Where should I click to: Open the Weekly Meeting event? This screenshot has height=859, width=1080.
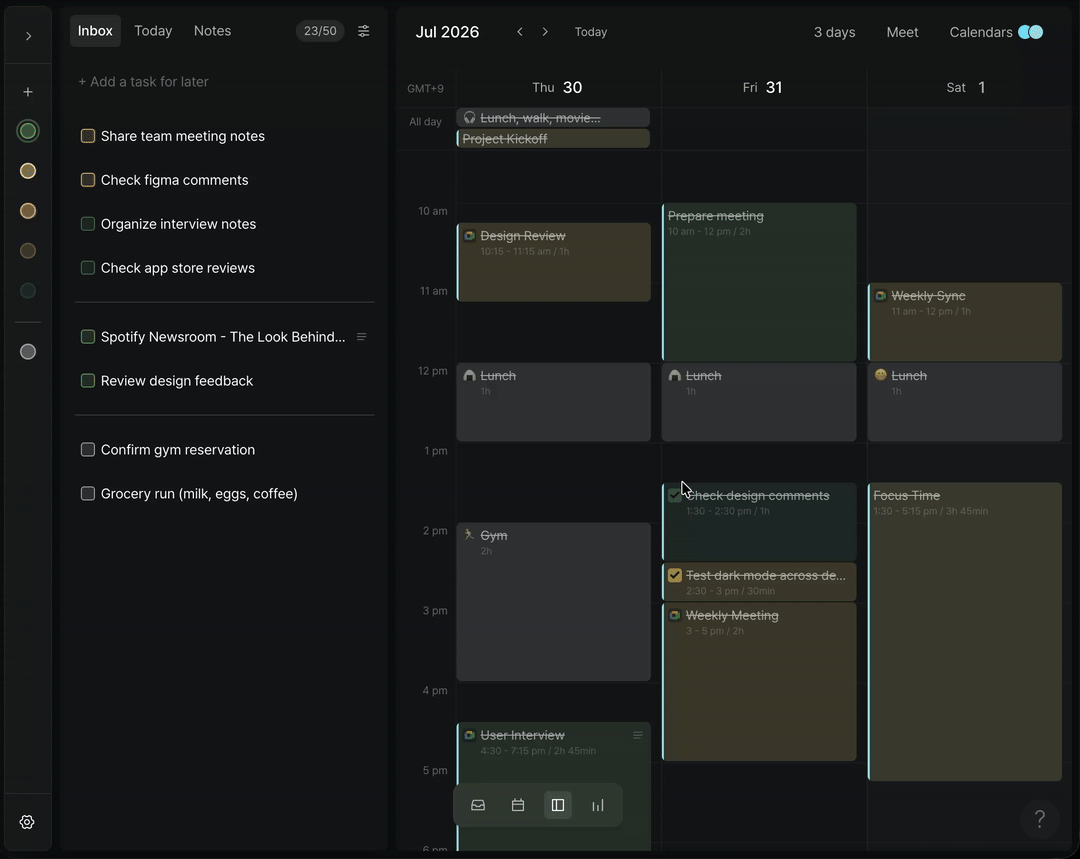759,682
